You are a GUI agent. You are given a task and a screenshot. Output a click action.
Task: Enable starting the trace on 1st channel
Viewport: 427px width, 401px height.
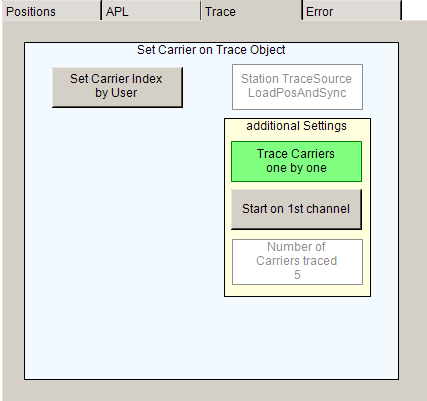coord(296,209)
